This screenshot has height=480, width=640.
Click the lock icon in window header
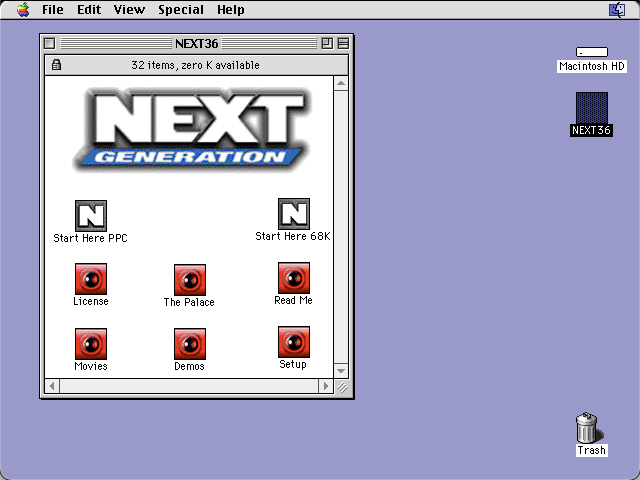56,64
